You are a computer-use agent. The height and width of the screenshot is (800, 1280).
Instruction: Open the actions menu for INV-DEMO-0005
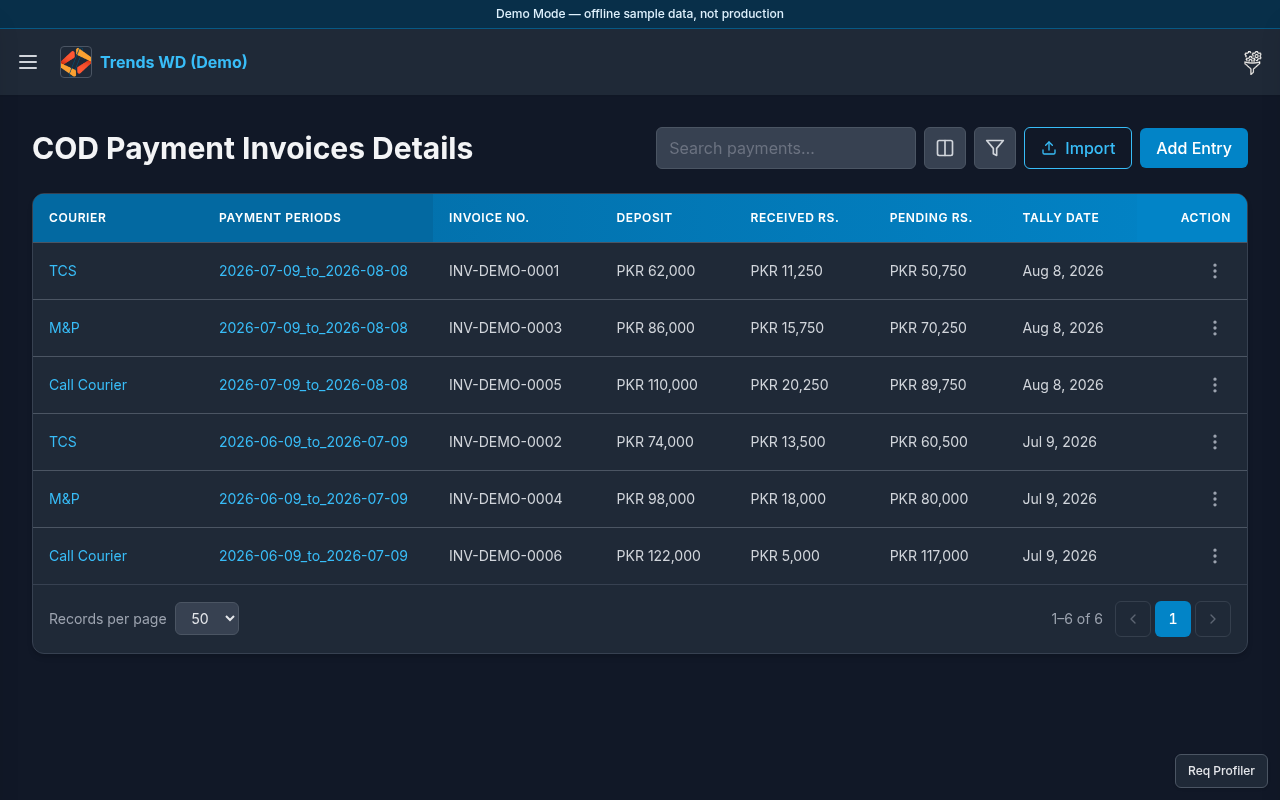1215,385
